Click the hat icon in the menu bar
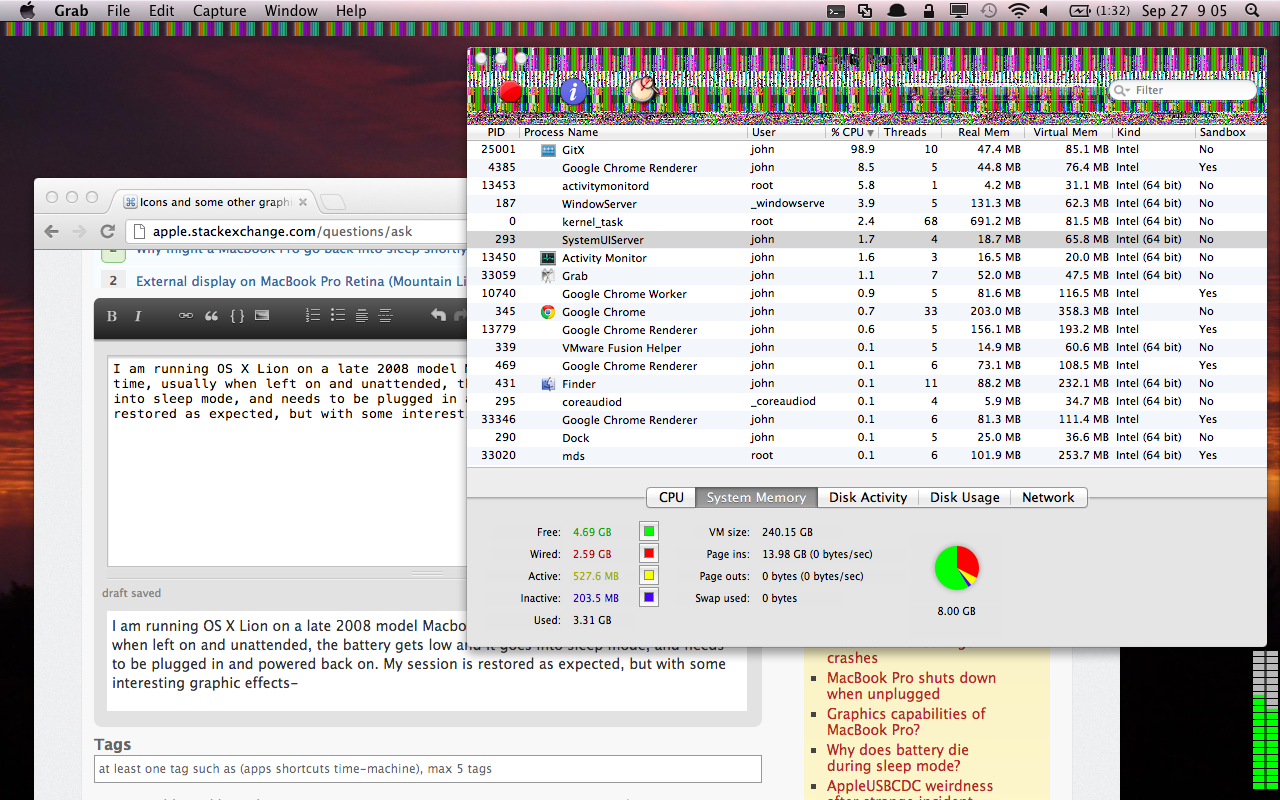 coord(897,11)
